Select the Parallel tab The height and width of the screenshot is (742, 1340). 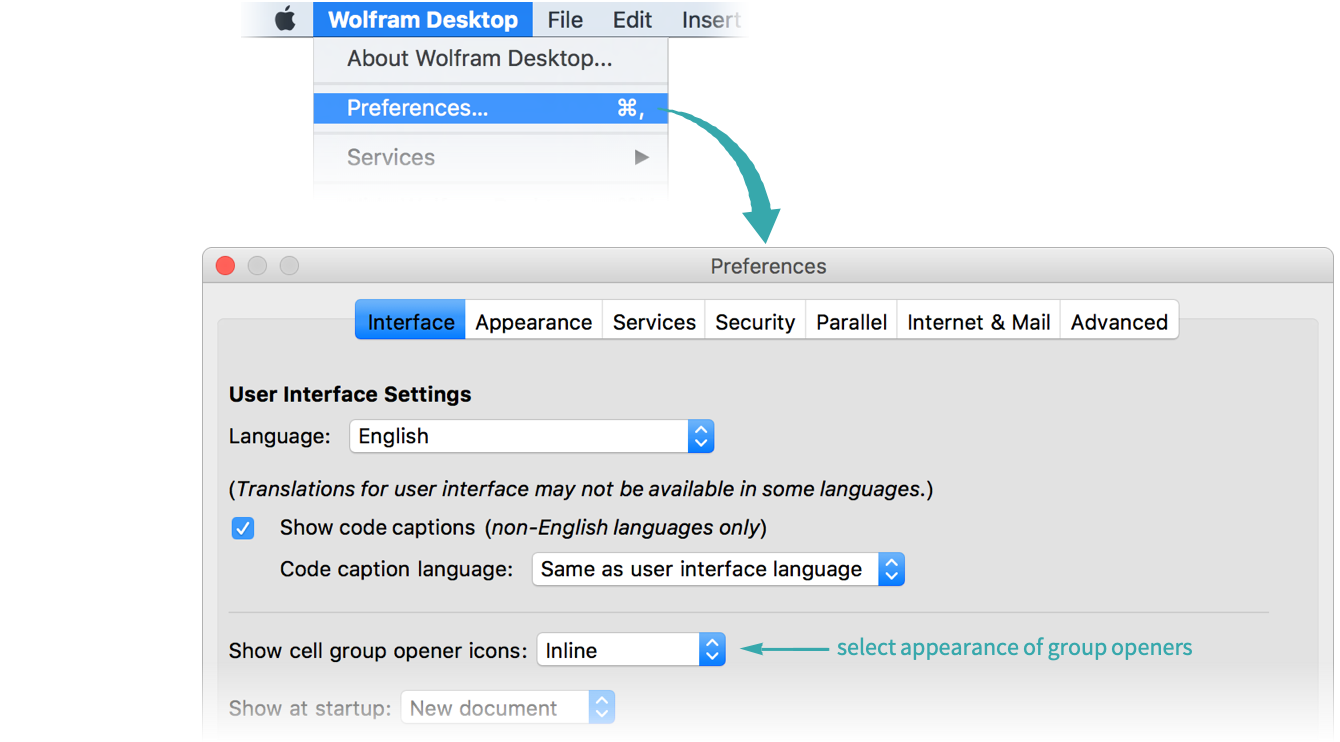[851, 322]
